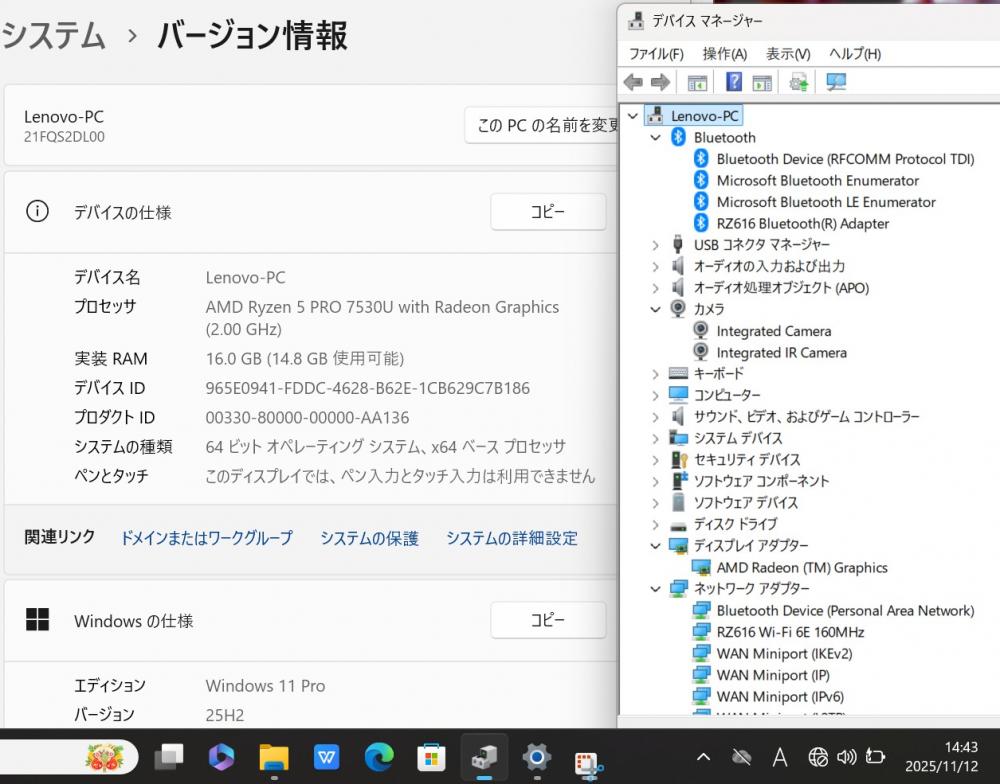This screenshot has width=1000, height=784.
Task: Click the volume icon in system tray
Action: (846, 757)
